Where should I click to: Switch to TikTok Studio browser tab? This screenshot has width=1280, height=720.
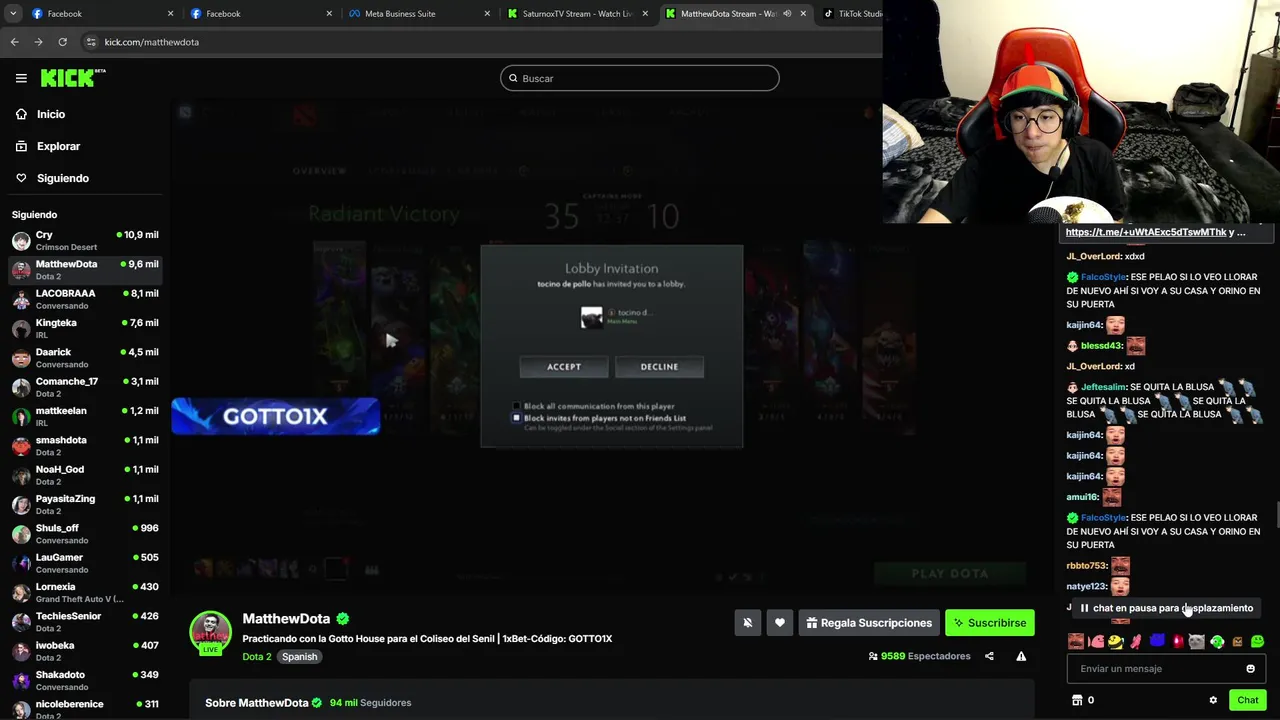tap(850, 14)
